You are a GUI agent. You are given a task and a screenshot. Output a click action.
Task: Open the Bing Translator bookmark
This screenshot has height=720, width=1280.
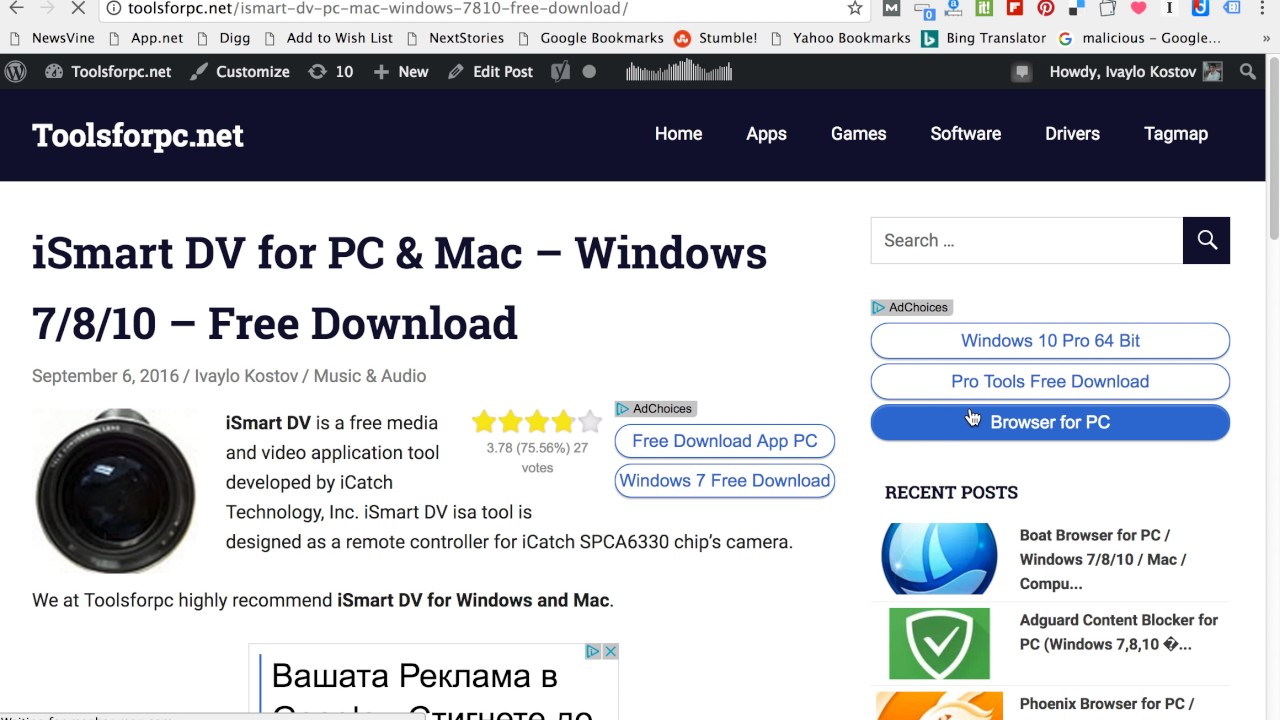click(983, 38)
